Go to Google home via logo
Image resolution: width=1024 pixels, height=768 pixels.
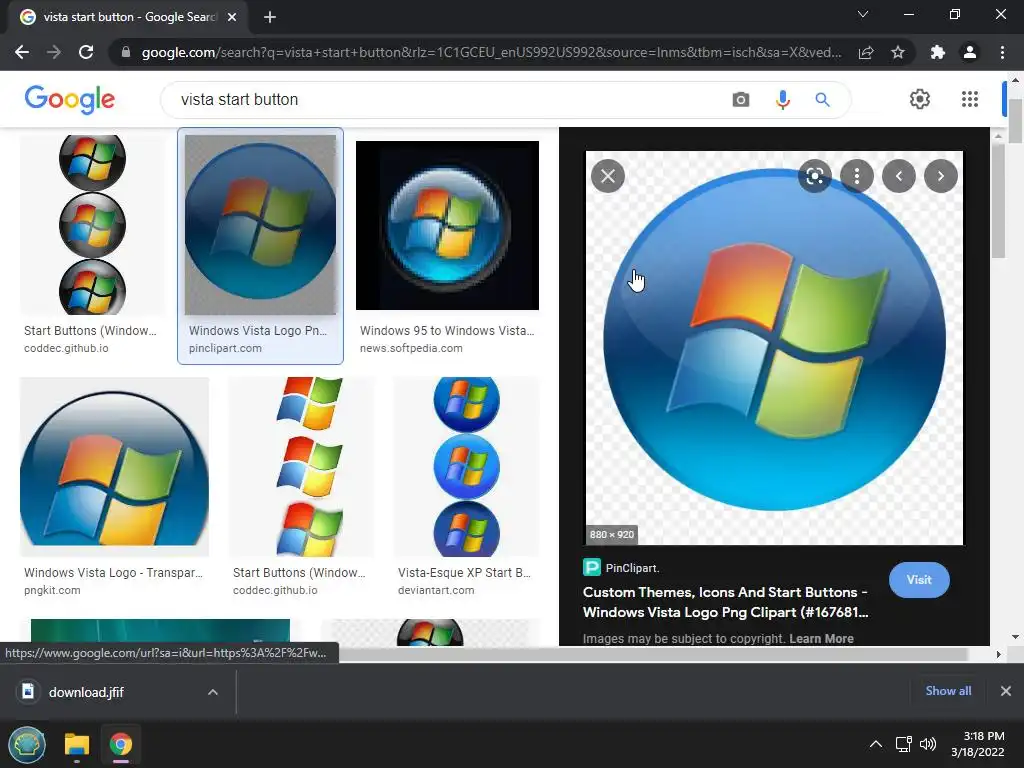pos(70,99)
